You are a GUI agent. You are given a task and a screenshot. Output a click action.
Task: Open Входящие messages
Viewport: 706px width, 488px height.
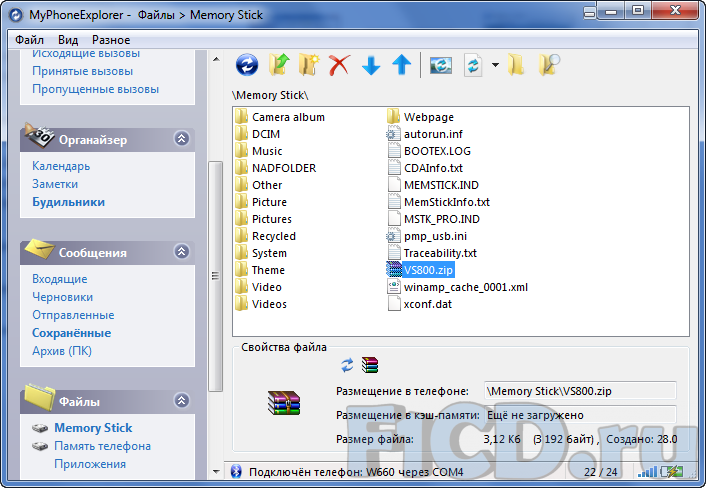click(x=59, y=279)
